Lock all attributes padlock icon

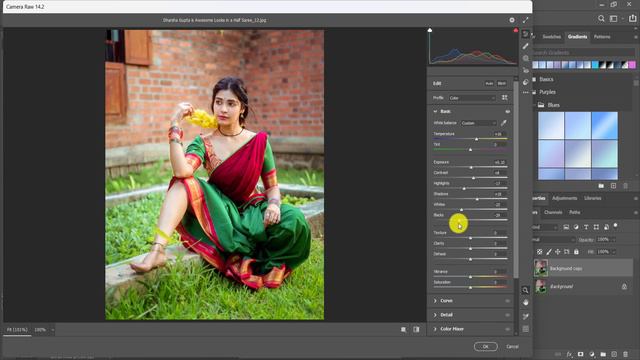click(x=576, y=252)
